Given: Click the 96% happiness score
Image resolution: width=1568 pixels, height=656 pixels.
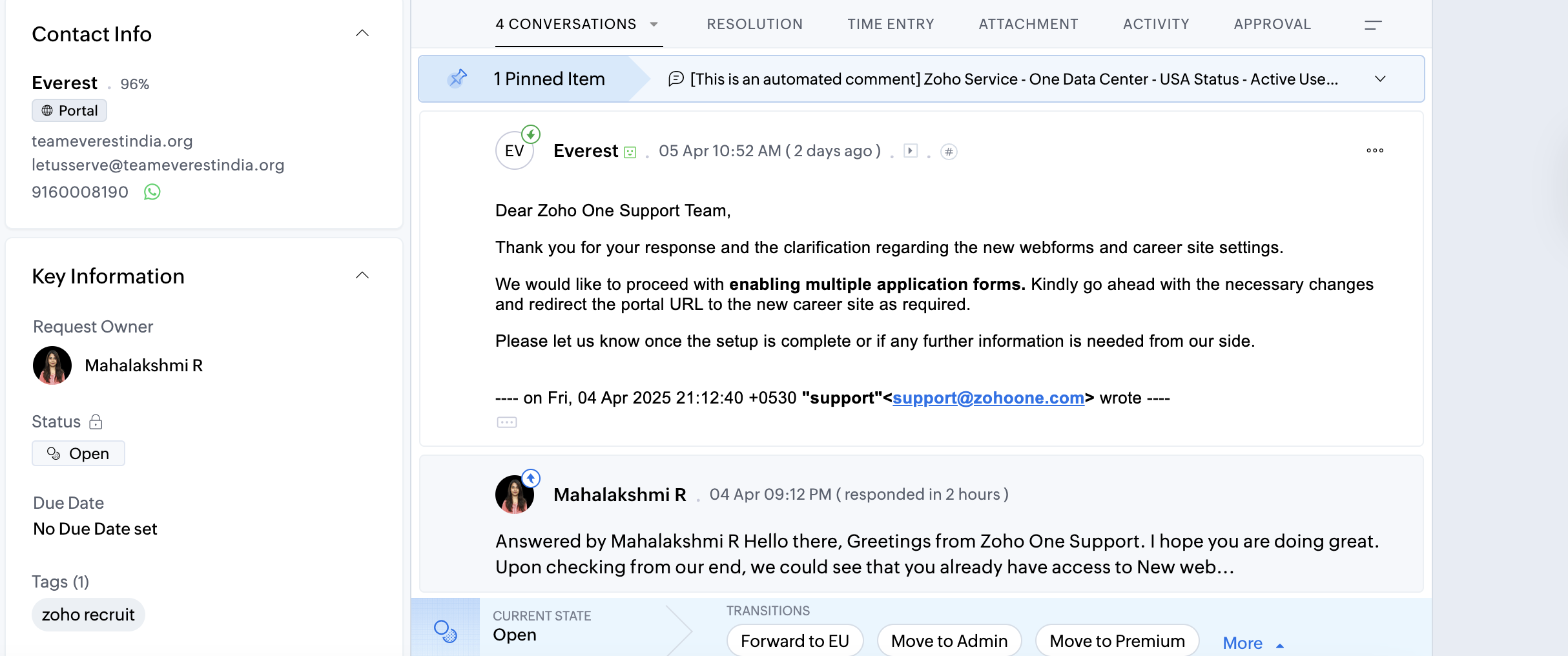Looking at the screenshot, I should coord(134,84).
